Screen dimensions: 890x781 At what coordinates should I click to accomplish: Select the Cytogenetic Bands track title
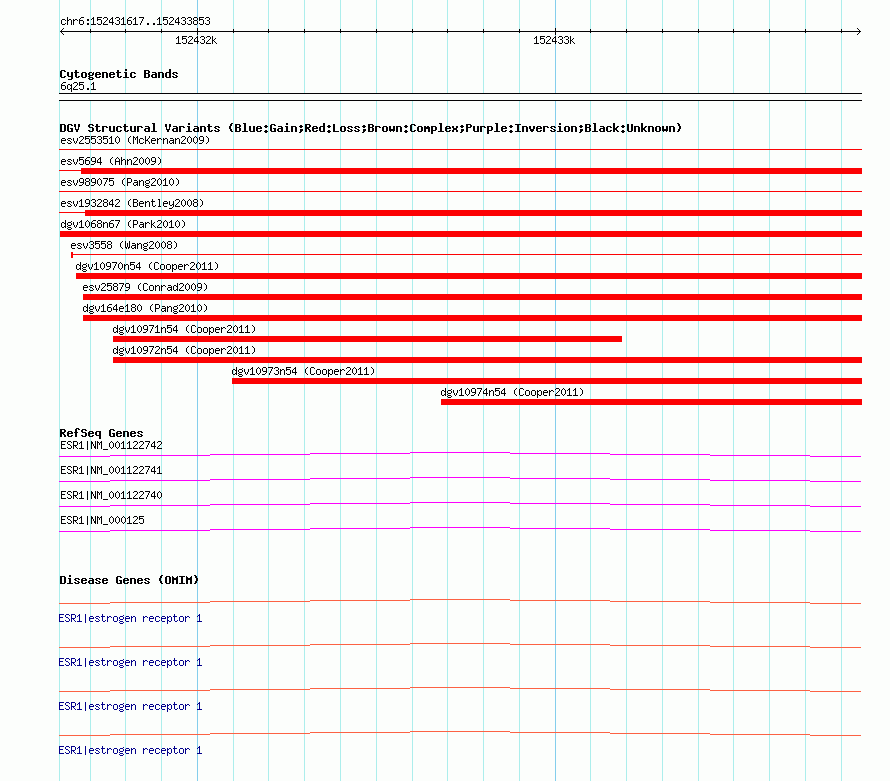tap(119, 74)
